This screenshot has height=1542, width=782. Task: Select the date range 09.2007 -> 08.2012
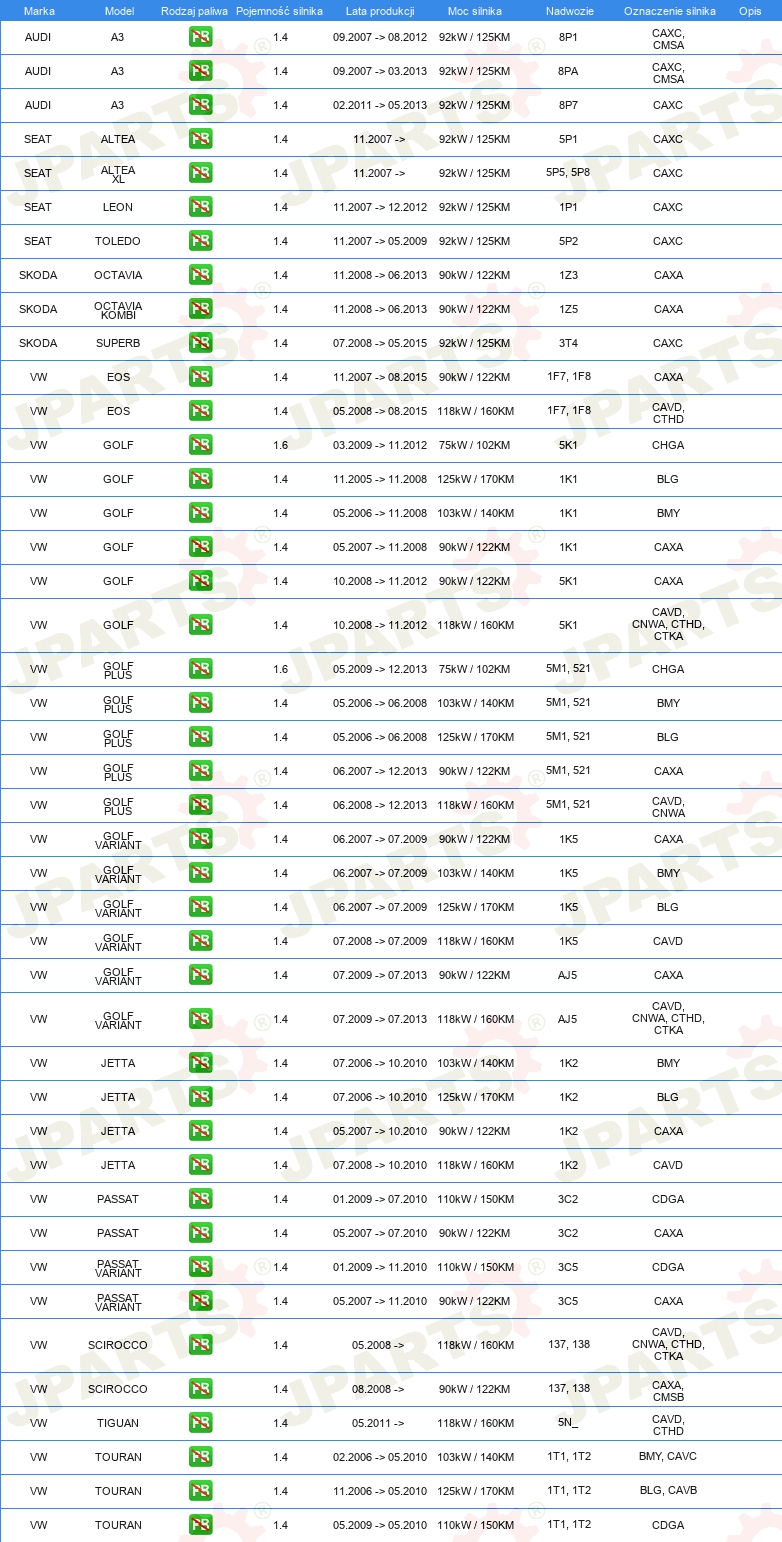380,37
